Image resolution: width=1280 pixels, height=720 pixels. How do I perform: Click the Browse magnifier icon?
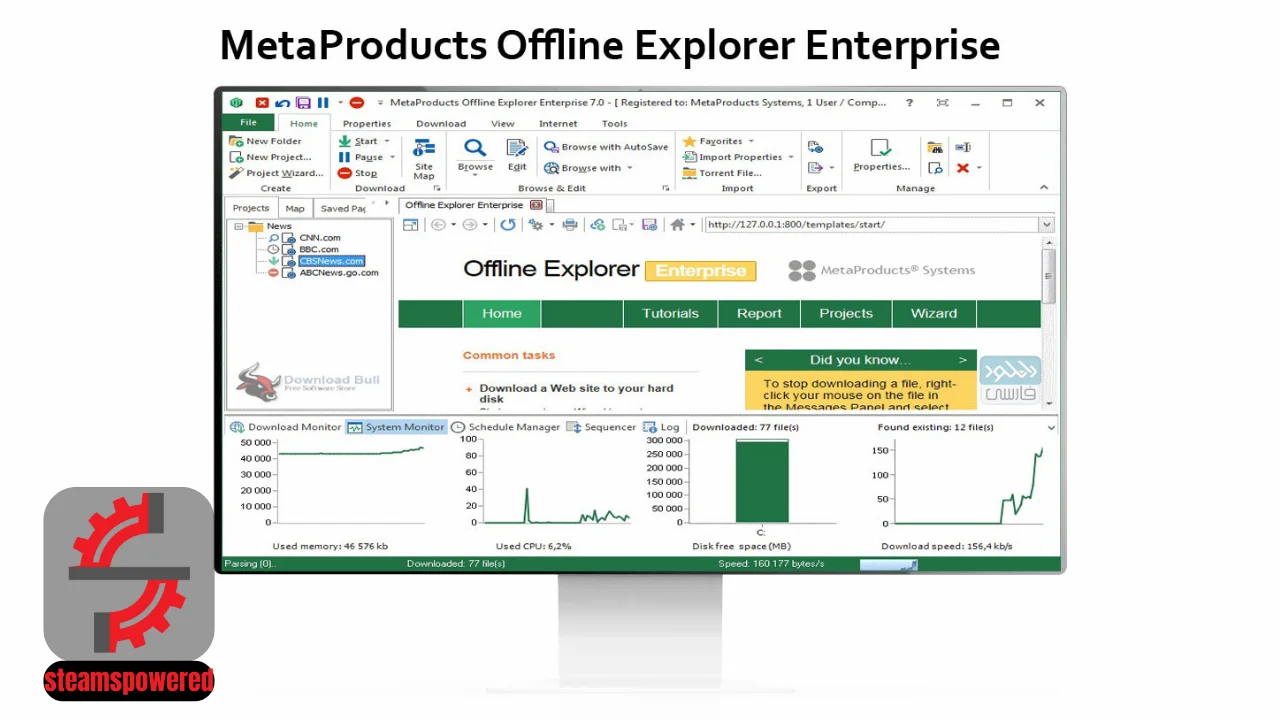475,148
